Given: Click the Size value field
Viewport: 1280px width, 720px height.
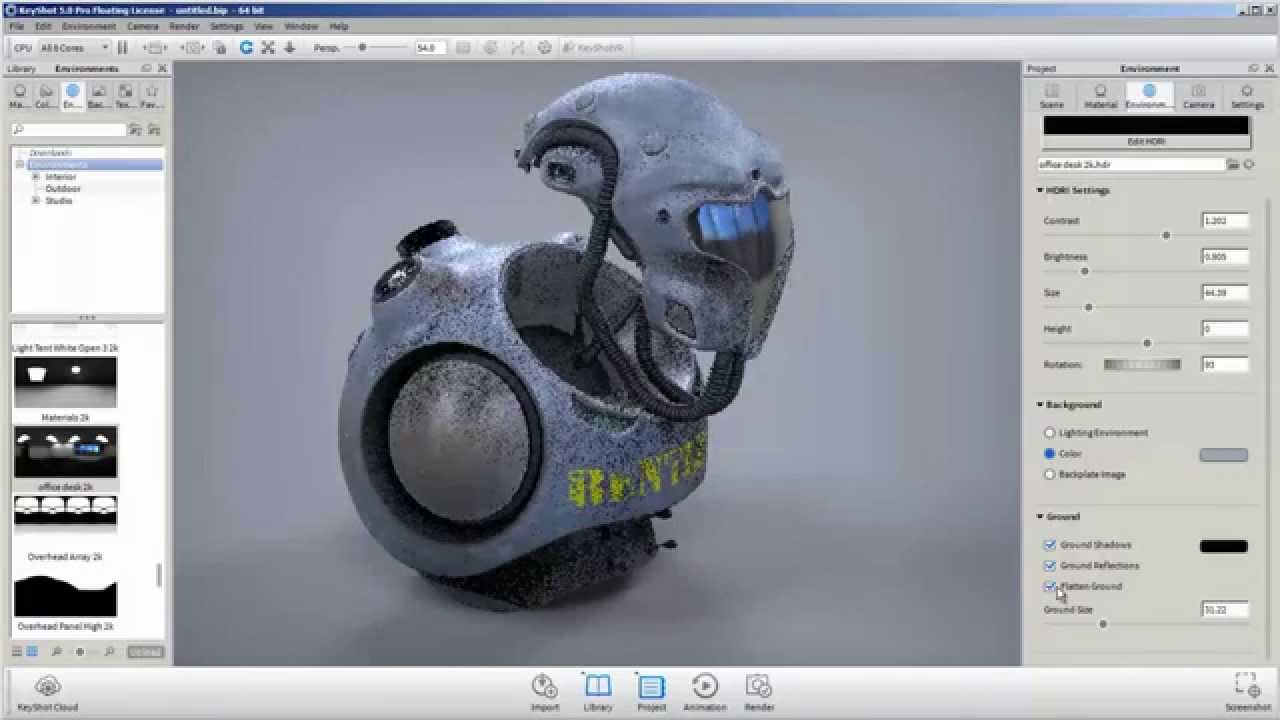Looking at the screenshot, I should 1225,293.
